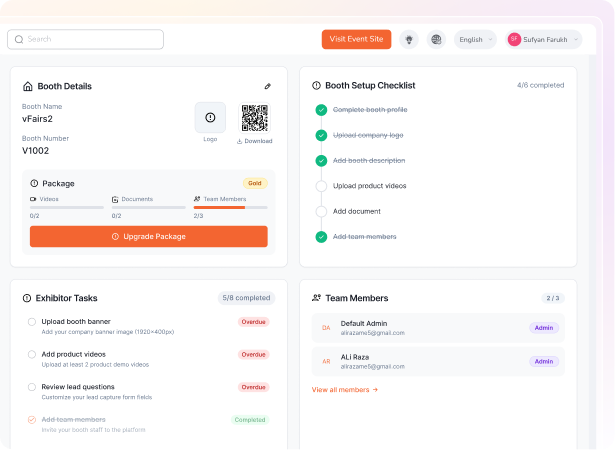The width and height of the screenshot is (615, 450).
Task: Open the English language dropdown
Action: tap(475, 40)
